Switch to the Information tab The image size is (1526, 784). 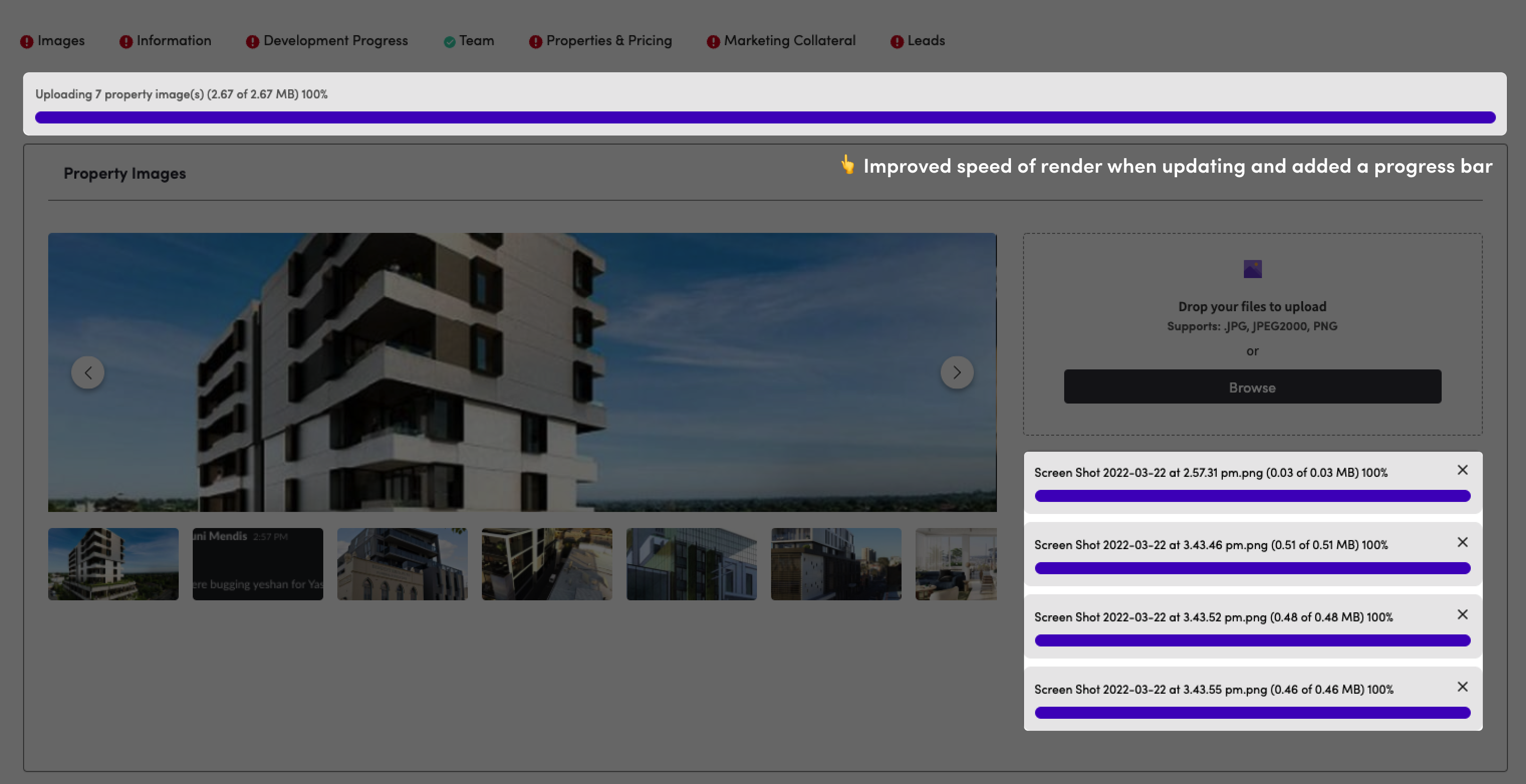pyautogui.click(x=174, y=40)
